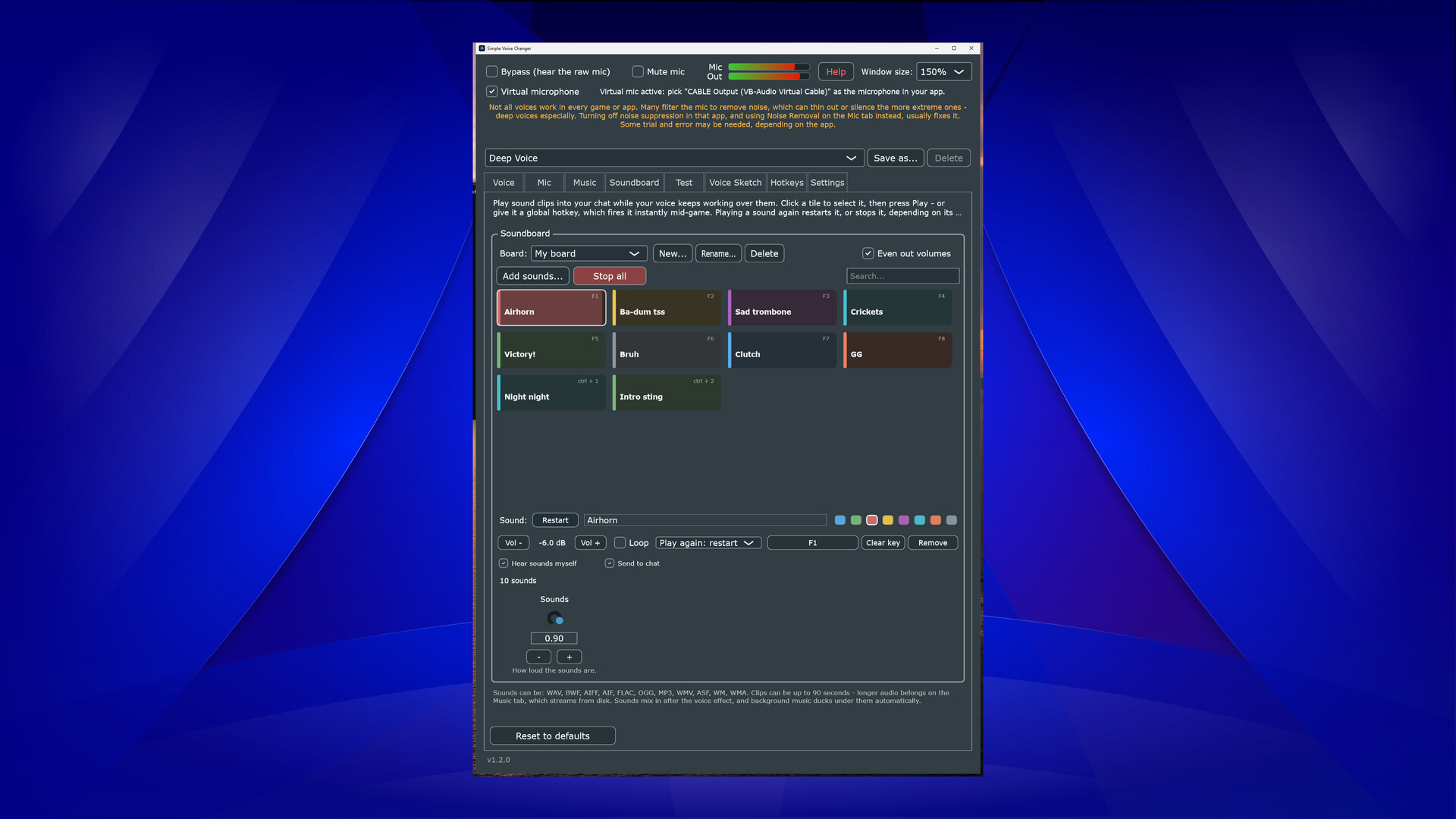Viewport: 1456px width, 819px height.
Task: Pick the gray tile color swatch
Action: (x=951, y=520)
